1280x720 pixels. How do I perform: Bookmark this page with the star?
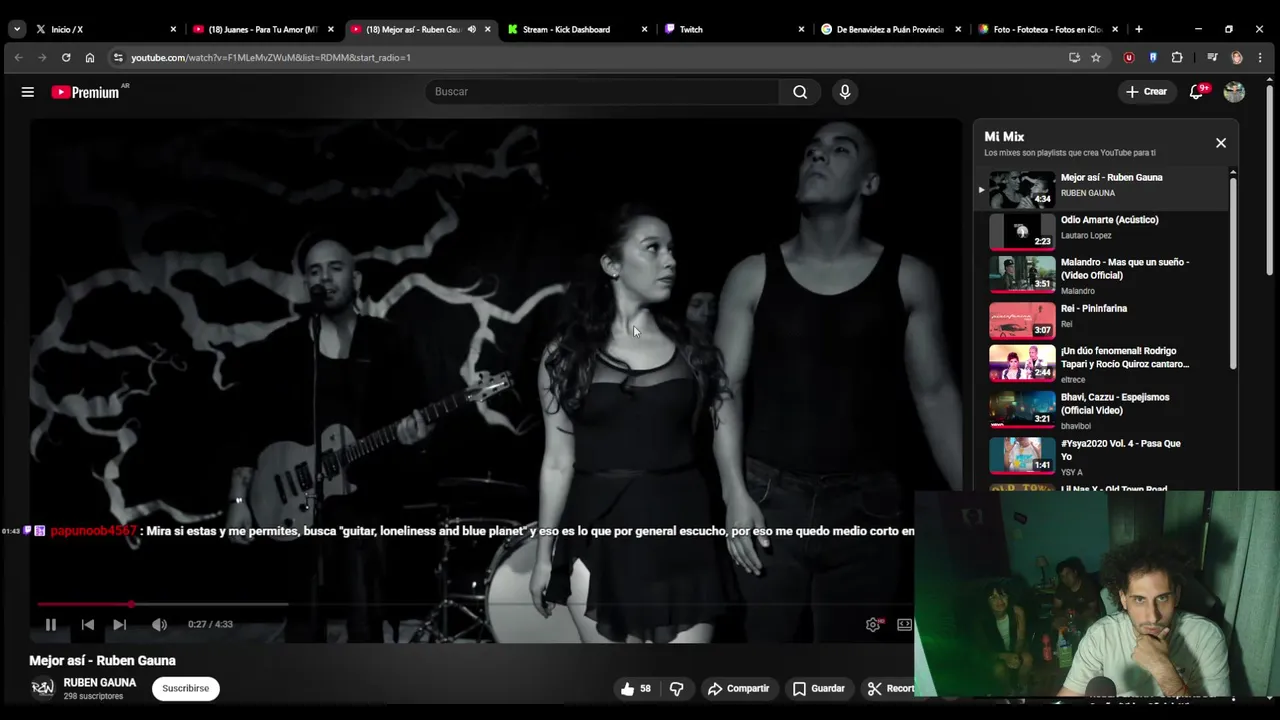coord(1096,58)
